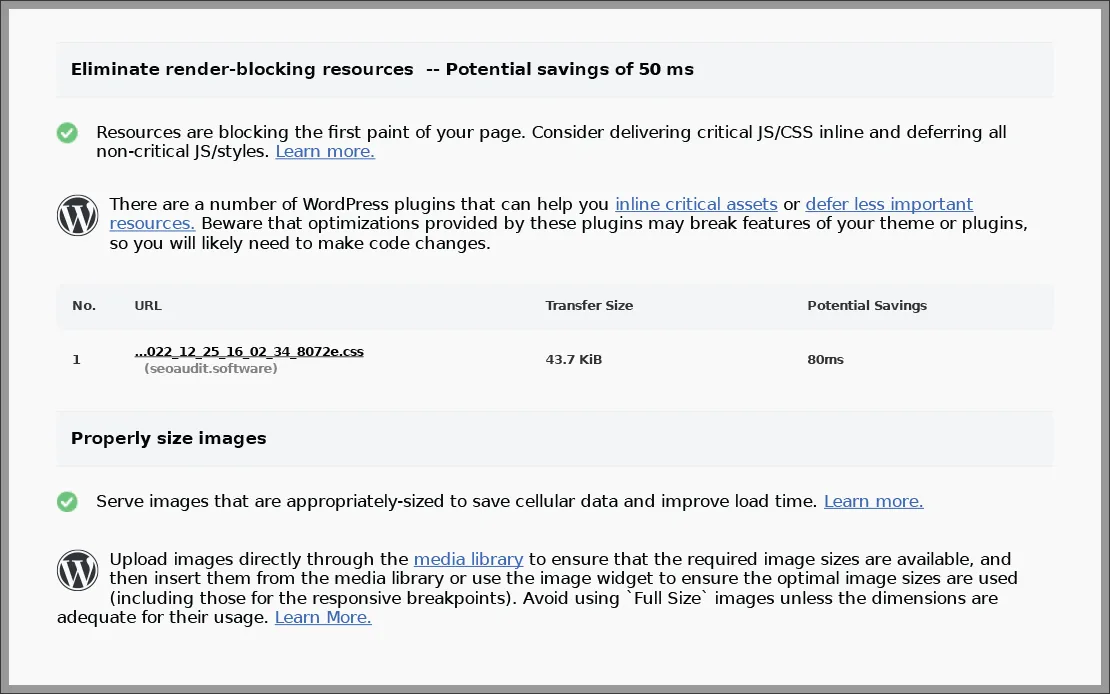
Task: Select the 43.7 KiB transfer size cell
Action: (573, 360)
